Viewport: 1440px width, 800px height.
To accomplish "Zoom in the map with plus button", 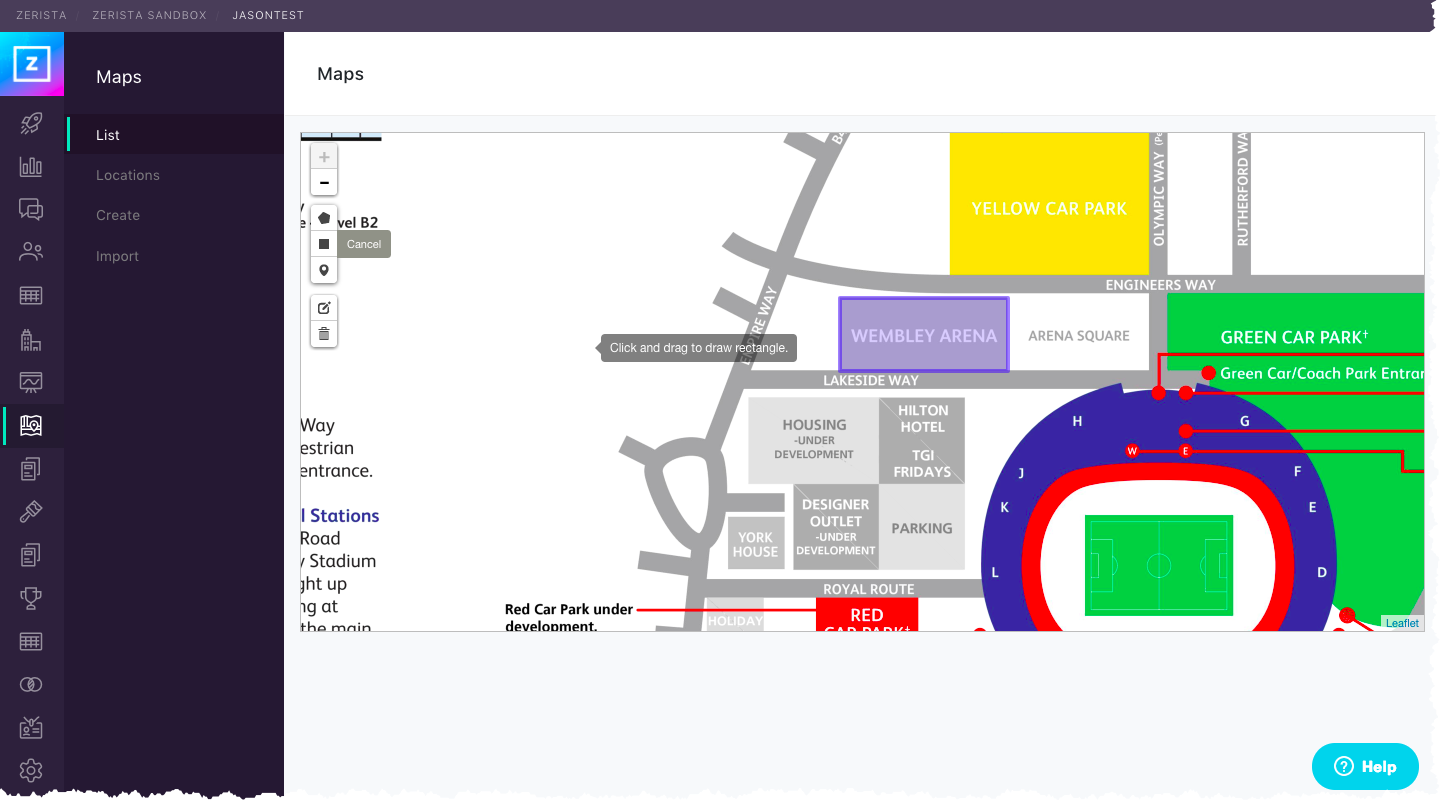I will (324, 157).
